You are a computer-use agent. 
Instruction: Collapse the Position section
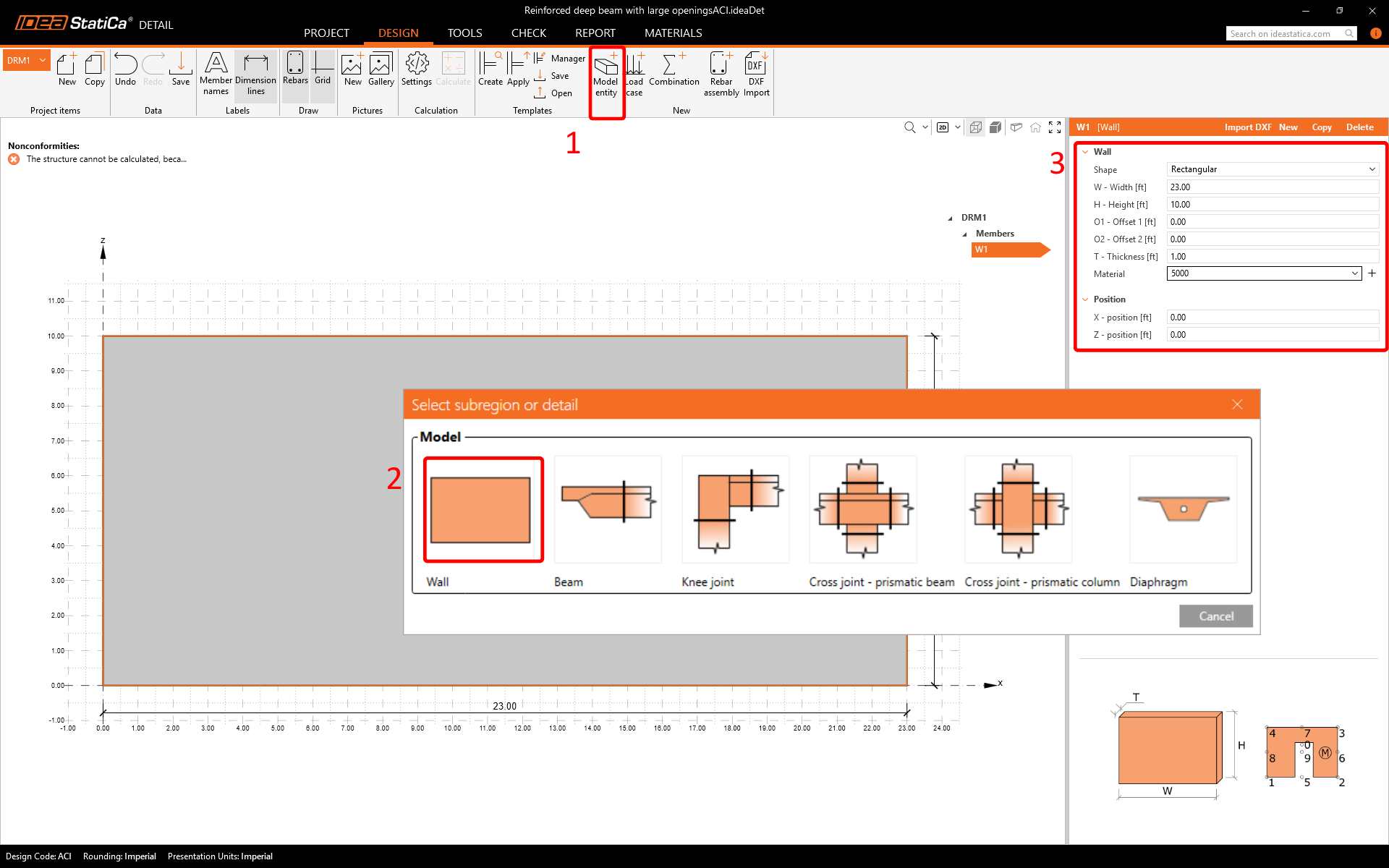point(1085,299)
